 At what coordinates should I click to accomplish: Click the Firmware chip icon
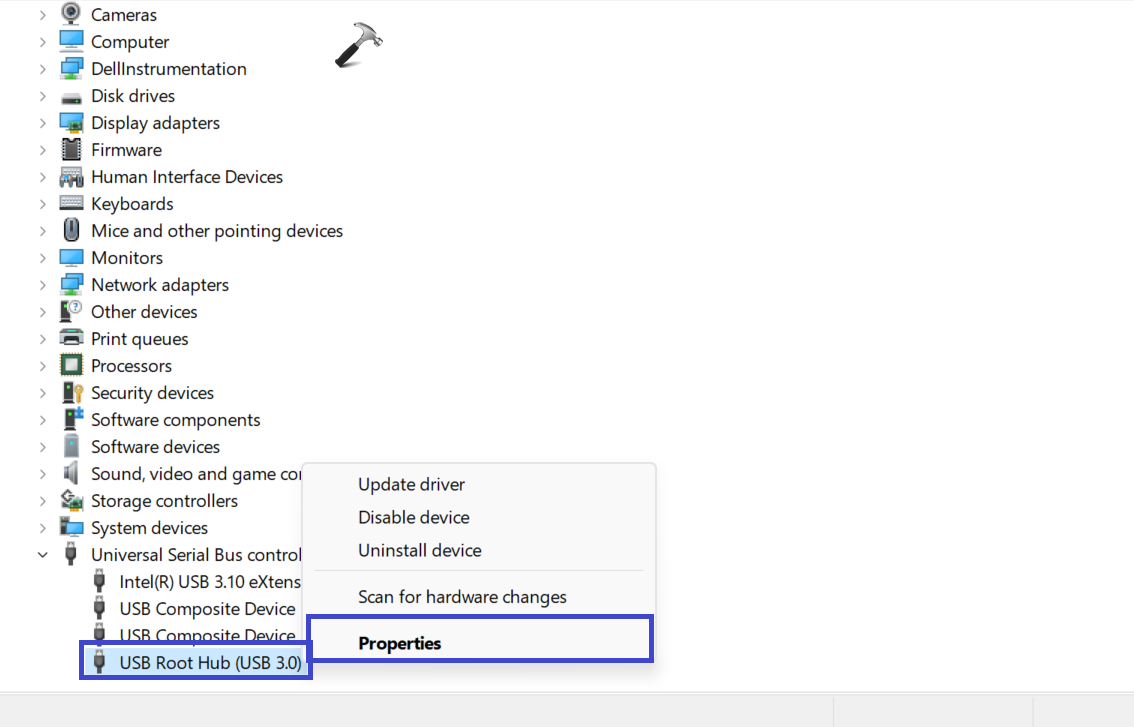click(71, 150)
